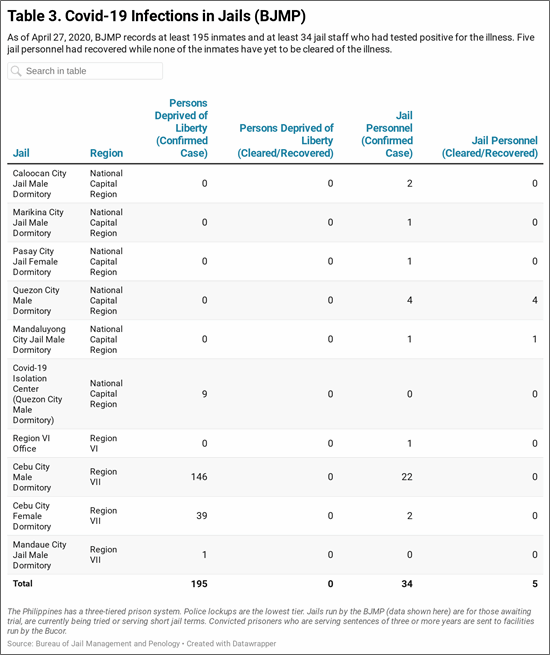
Task: Select the Mandaue City Jail Male Dormitory row
Action: pos(275,555)
